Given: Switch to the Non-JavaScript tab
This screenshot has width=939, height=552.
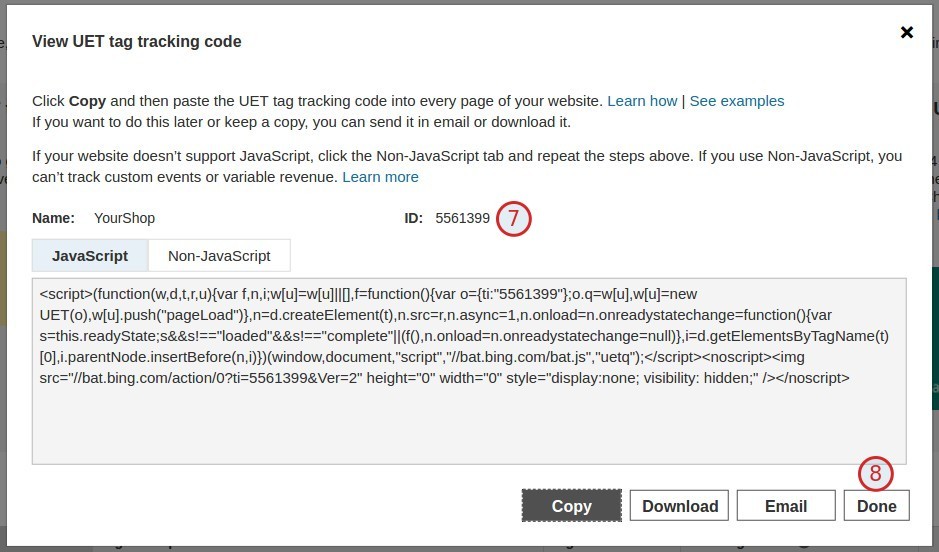Looking at the screenshot, I should click(x=219, y=256).
